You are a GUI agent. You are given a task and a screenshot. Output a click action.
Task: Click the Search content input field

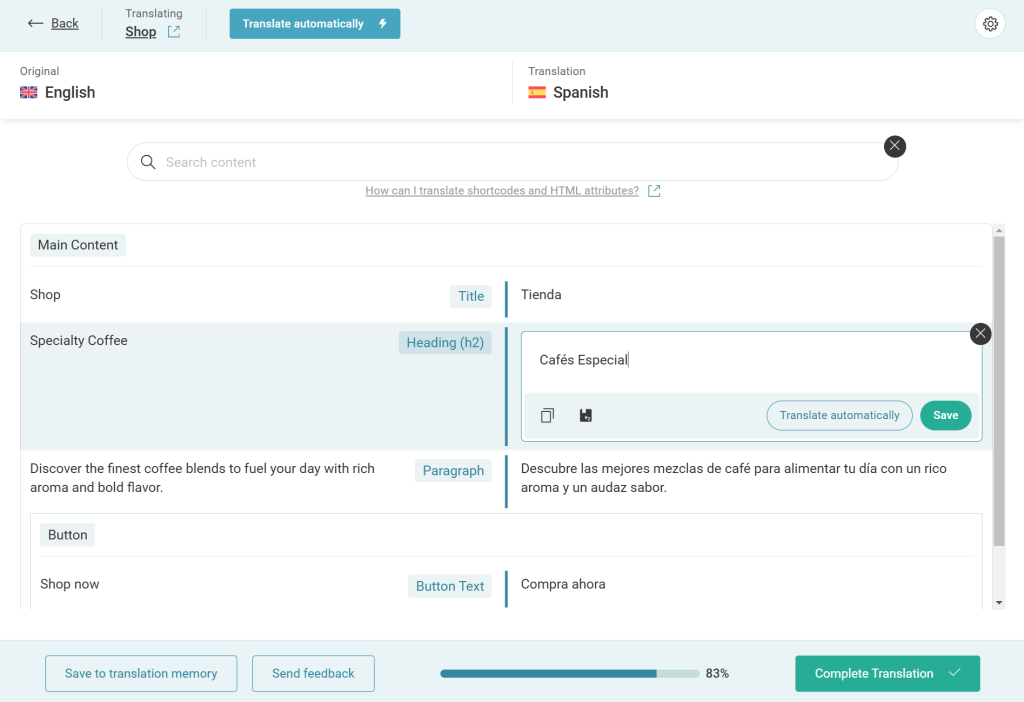click(400, 161)
